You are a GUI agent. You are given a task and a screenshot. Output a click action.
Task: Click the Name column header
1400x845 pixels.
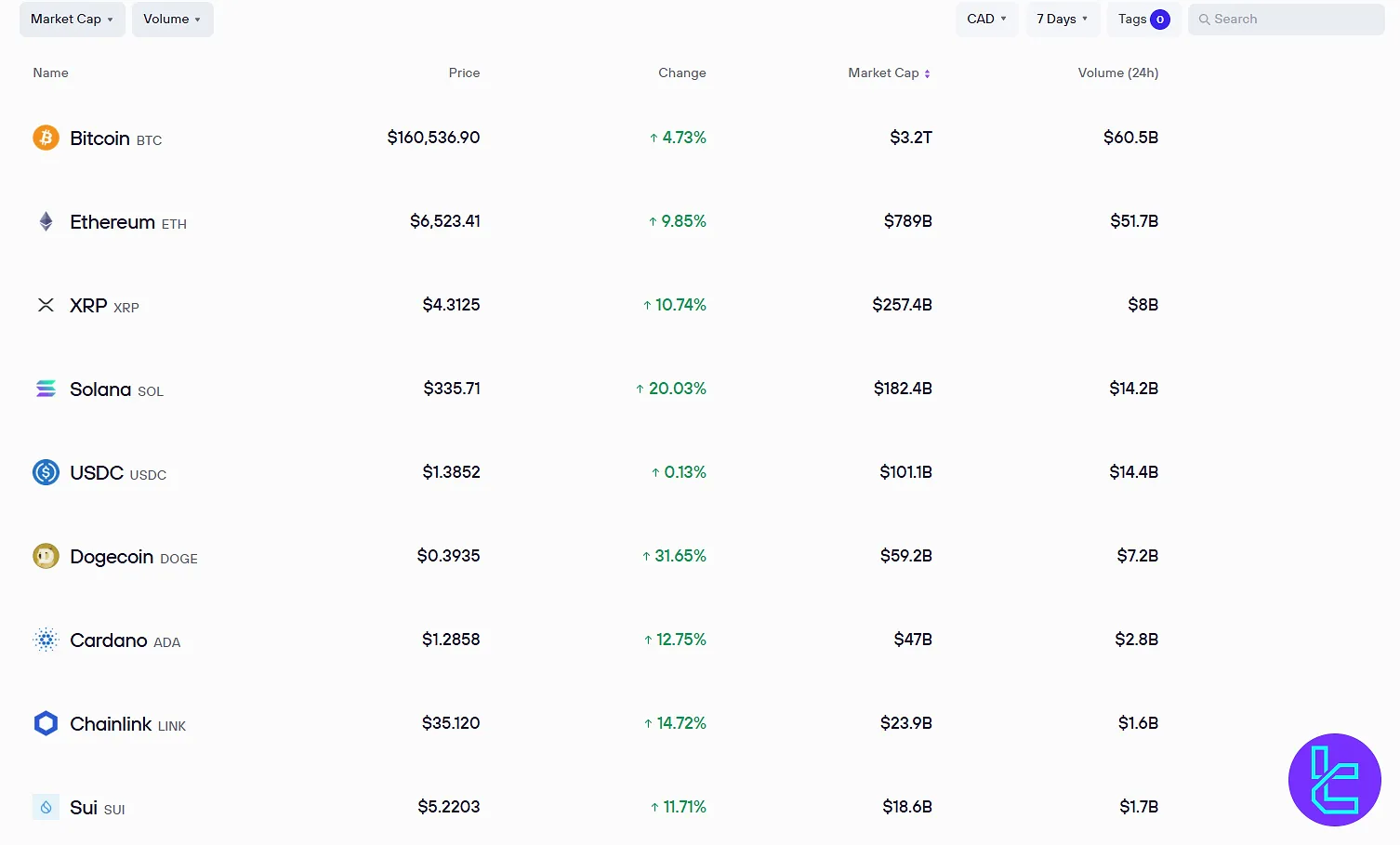pos(51,73)
